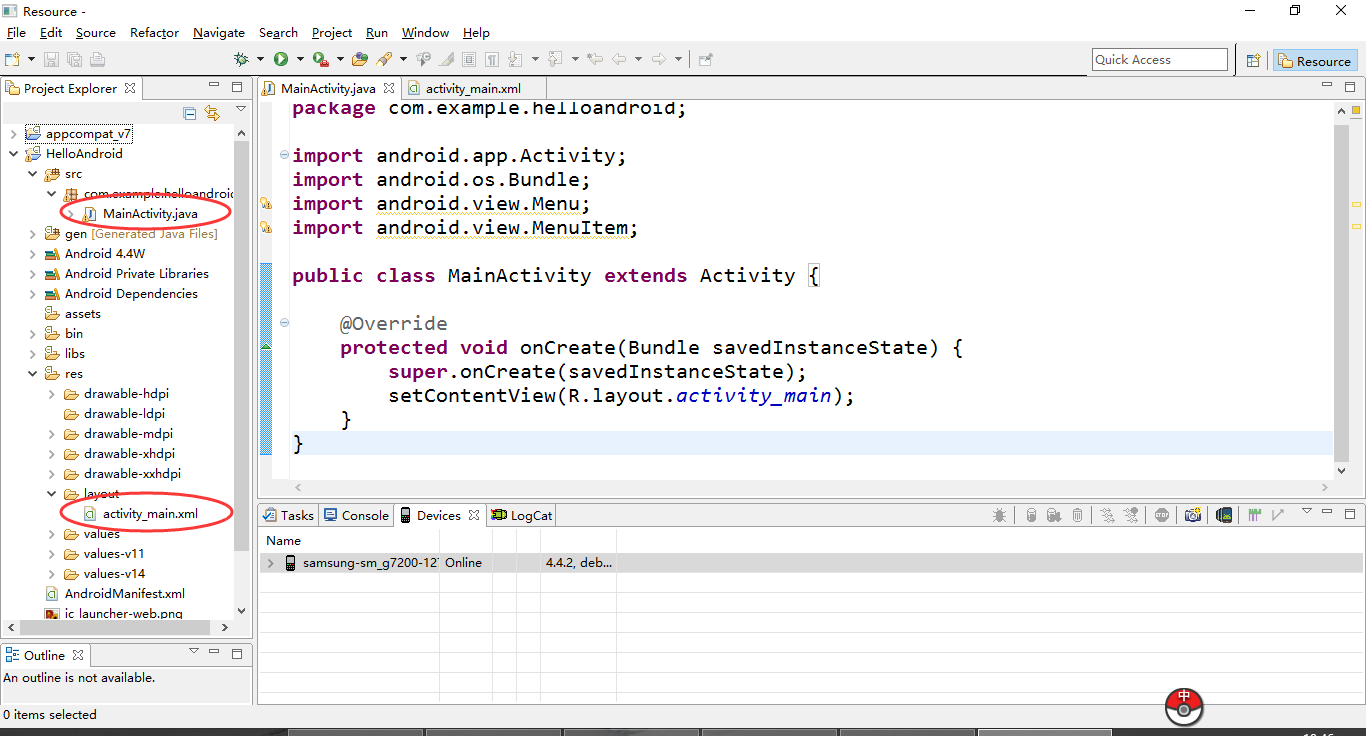Switch to the activity_main.xml editor tab
The width and height of the screenshot is (1366, 736).
[472, 89]
